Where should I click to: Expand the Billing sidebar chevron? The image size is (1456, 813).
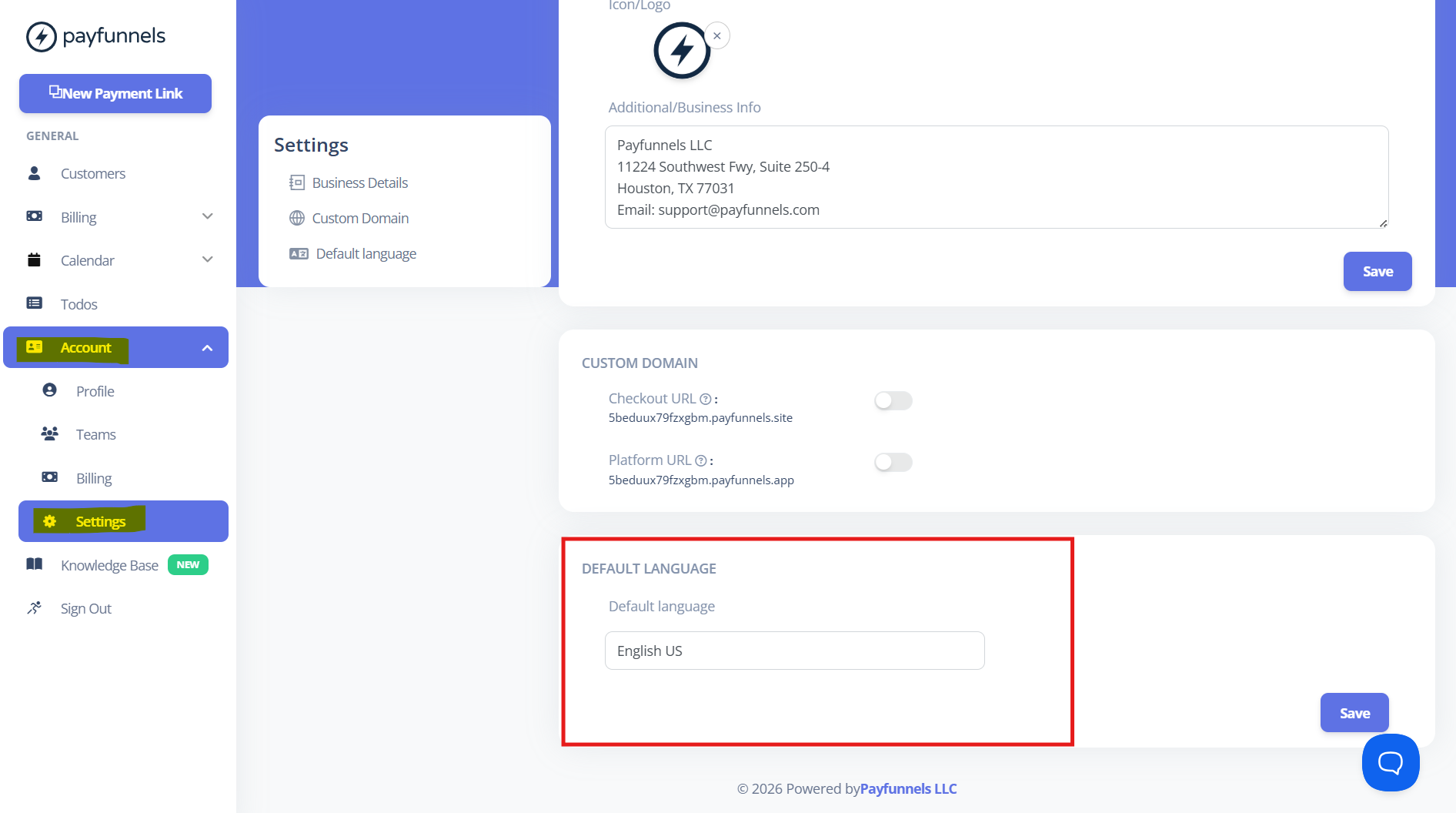pos(207,216)
